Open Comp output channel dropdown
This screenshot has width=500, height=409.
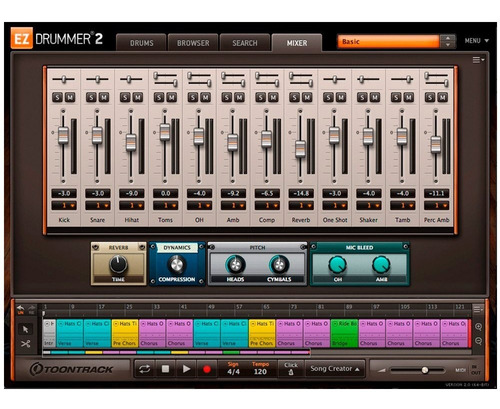point(267,206)
